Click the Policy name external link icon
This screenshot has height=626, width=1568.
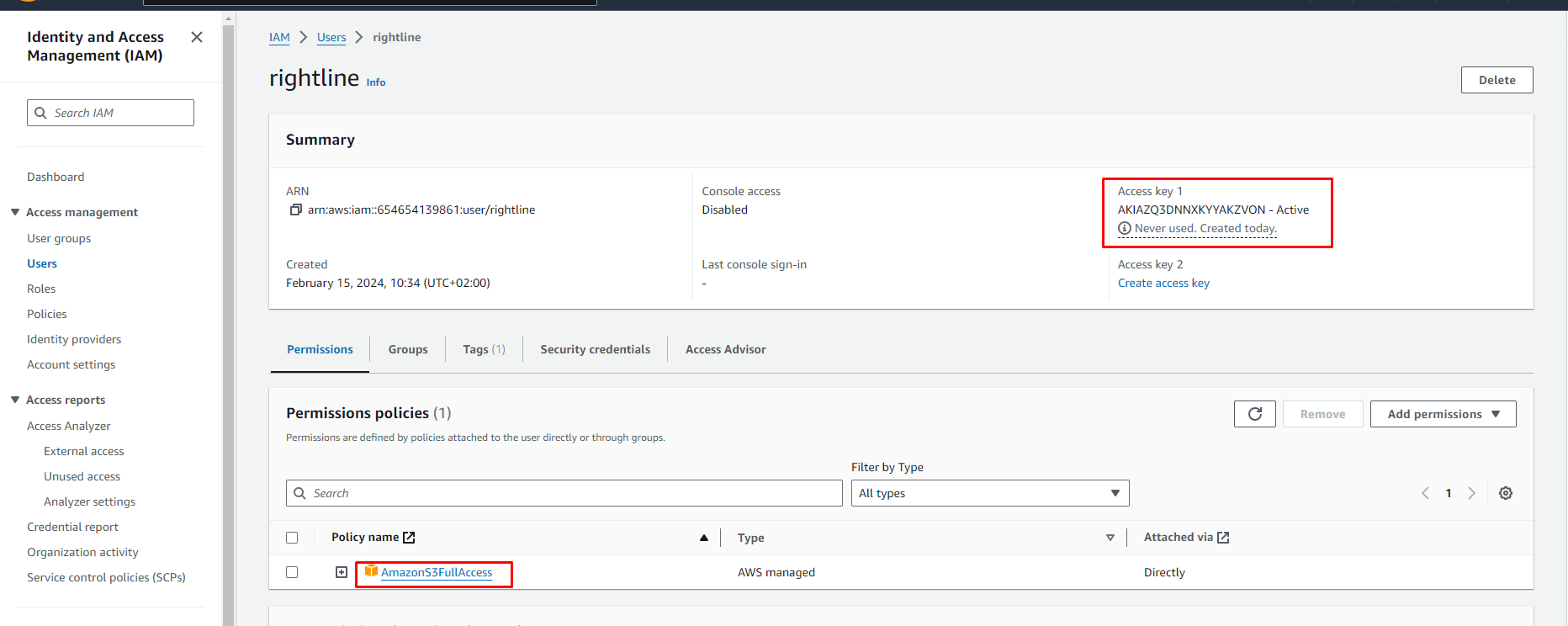(x=409, y=537)
